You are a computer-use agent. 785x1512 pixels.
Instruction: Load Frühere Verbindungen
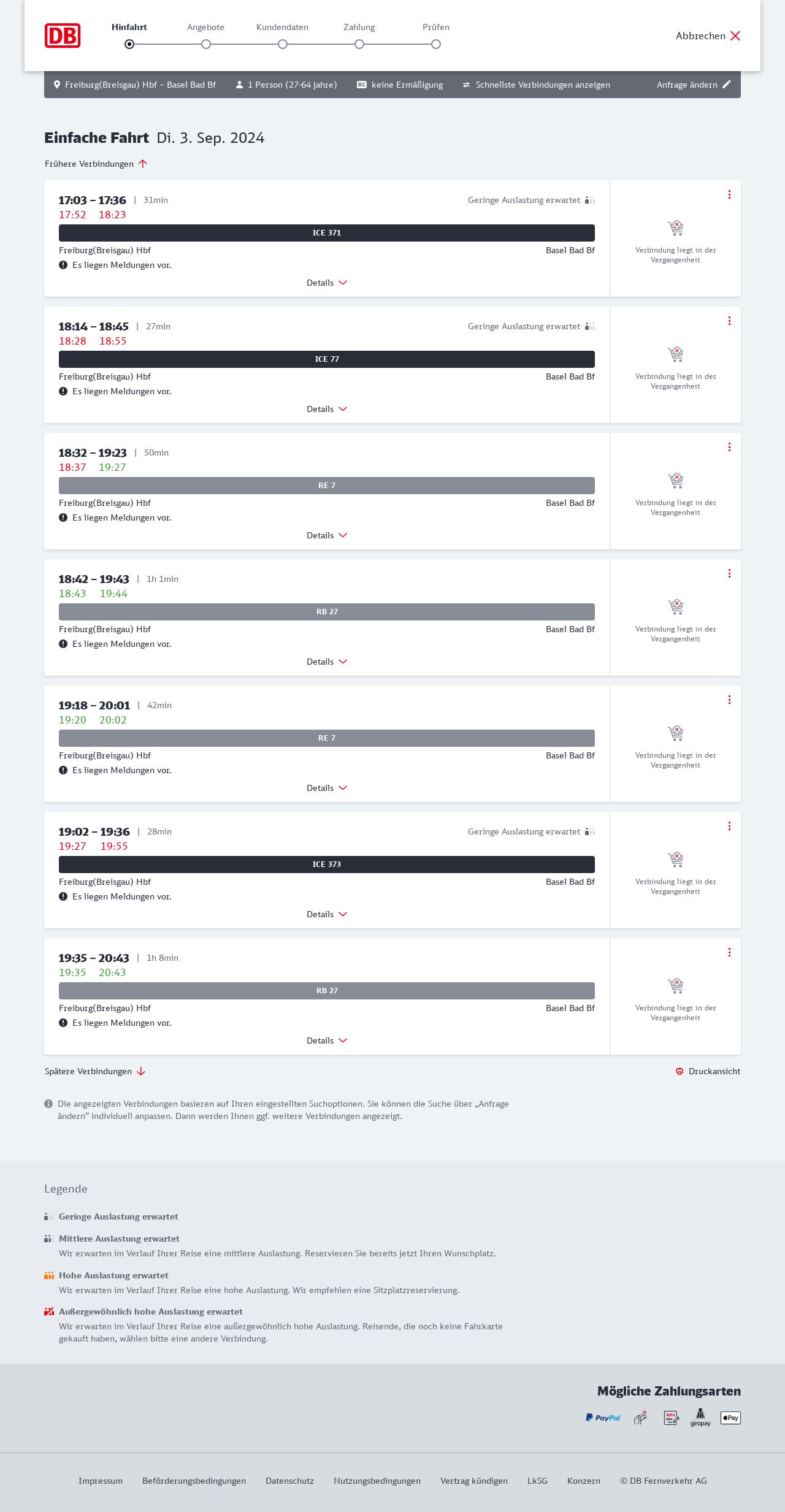96,164
